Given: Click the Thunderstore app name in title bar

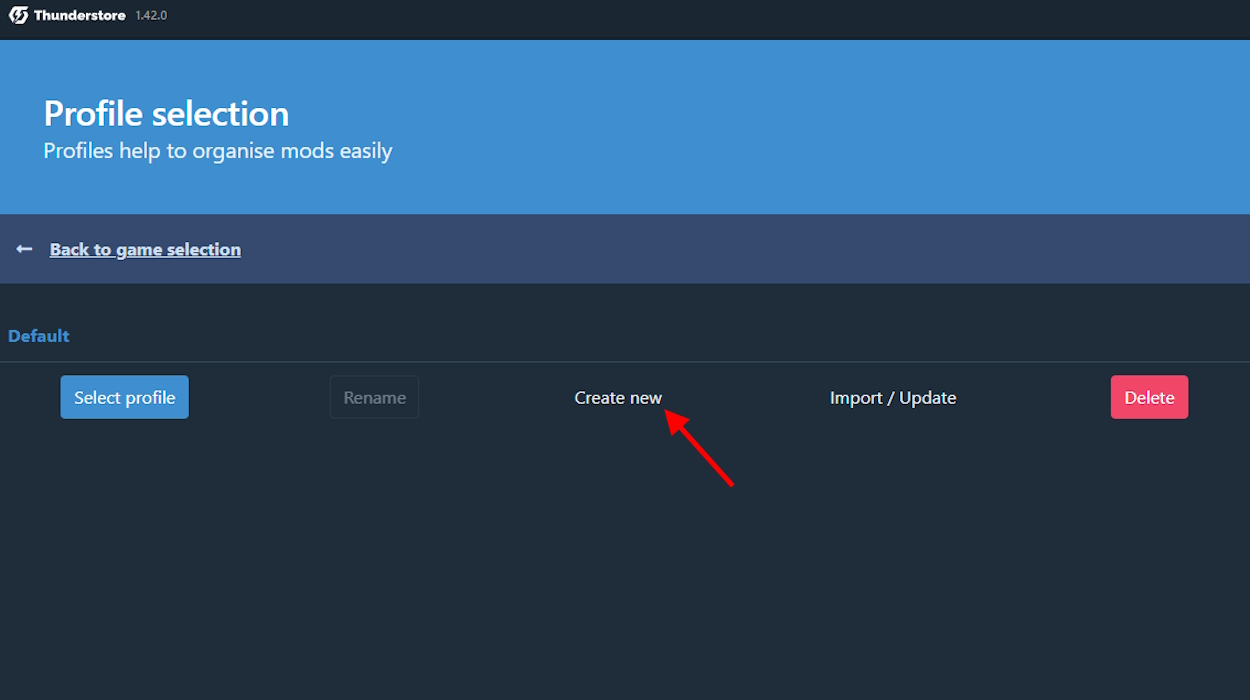Looking at the screenshot, I should (x=80, y=16).
